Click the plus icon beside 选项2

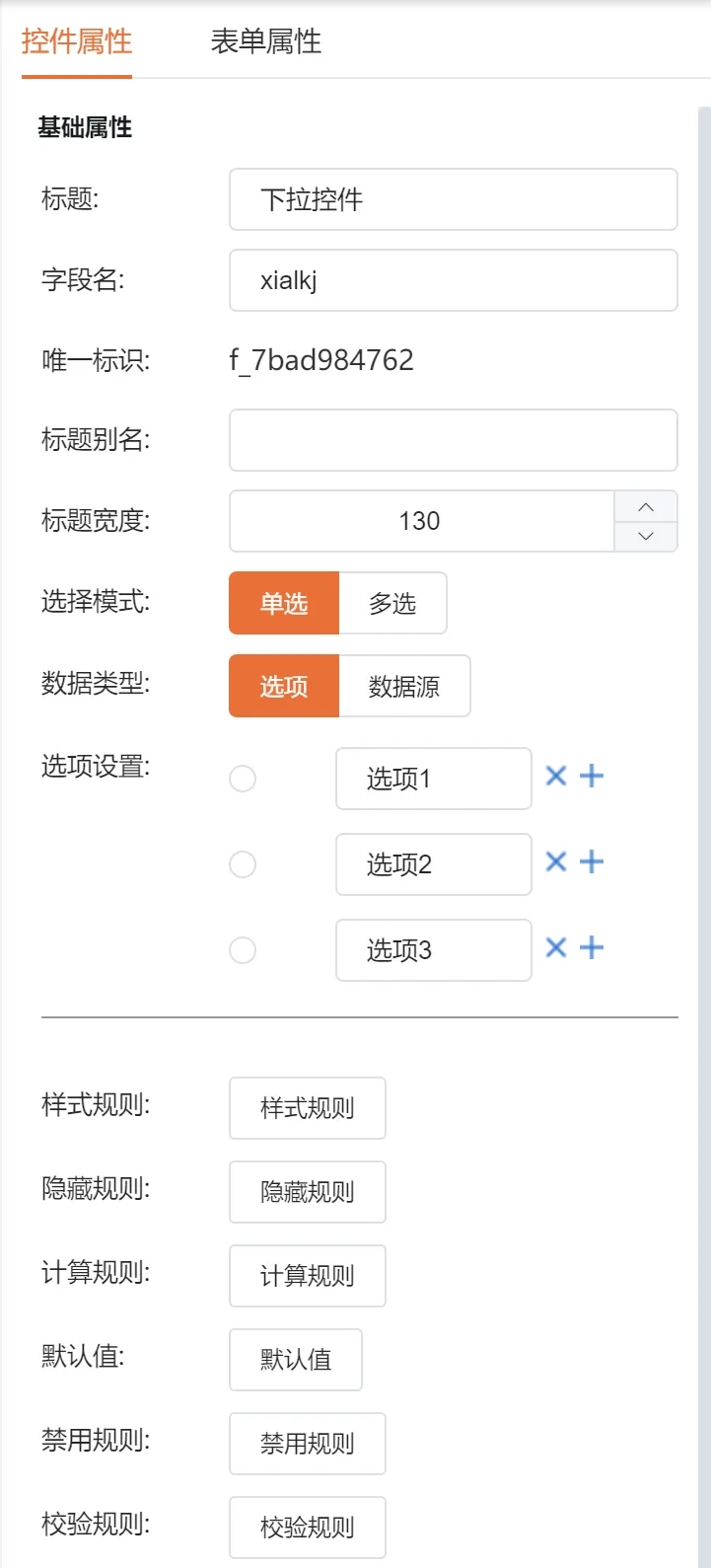592,862
